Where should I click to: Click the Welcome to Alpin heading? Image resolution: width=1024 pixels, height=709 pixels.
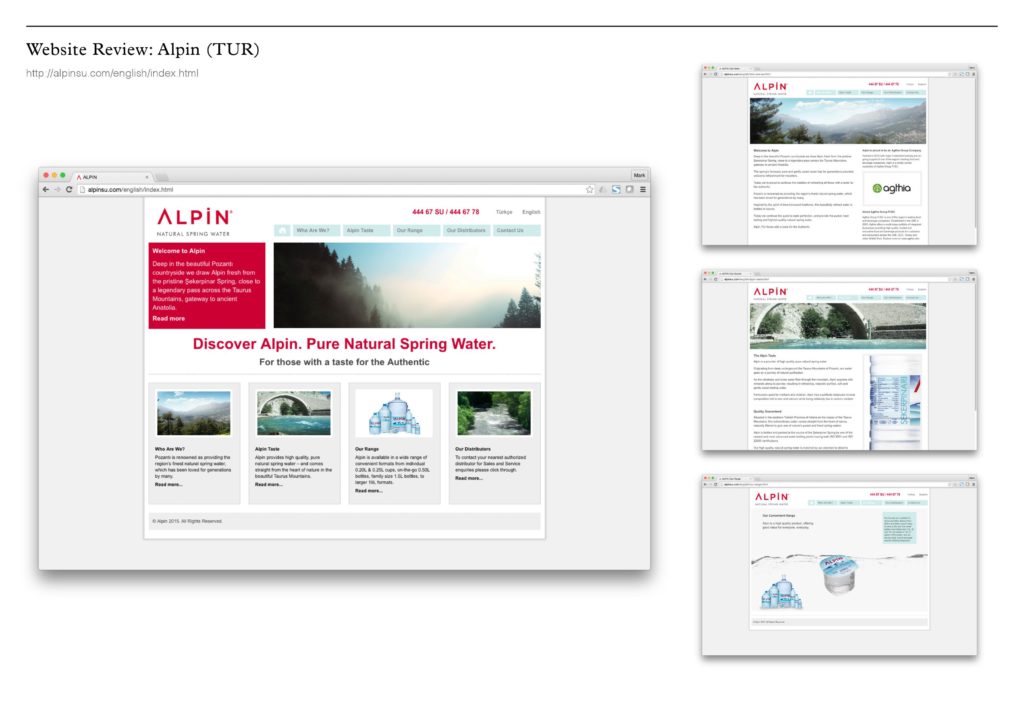click(x=179, y=251)
